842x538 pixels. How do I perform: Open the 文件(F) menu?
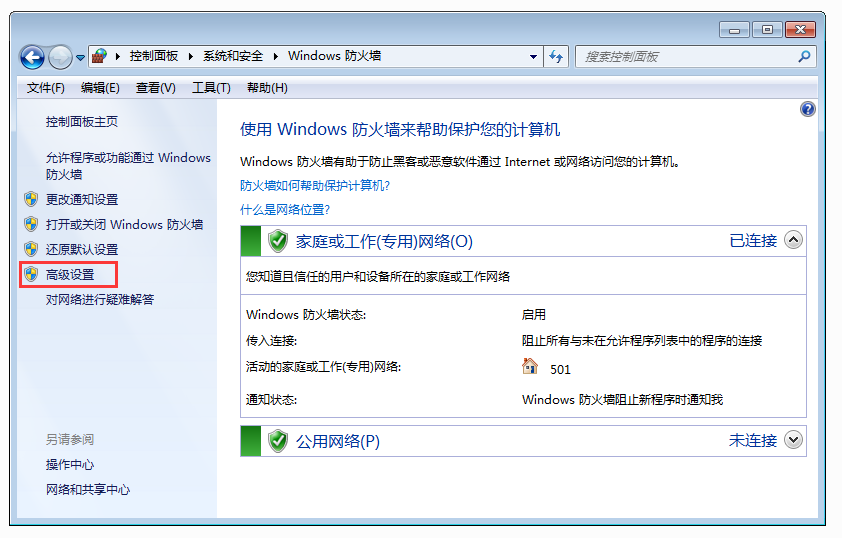(x=46, y=88)
